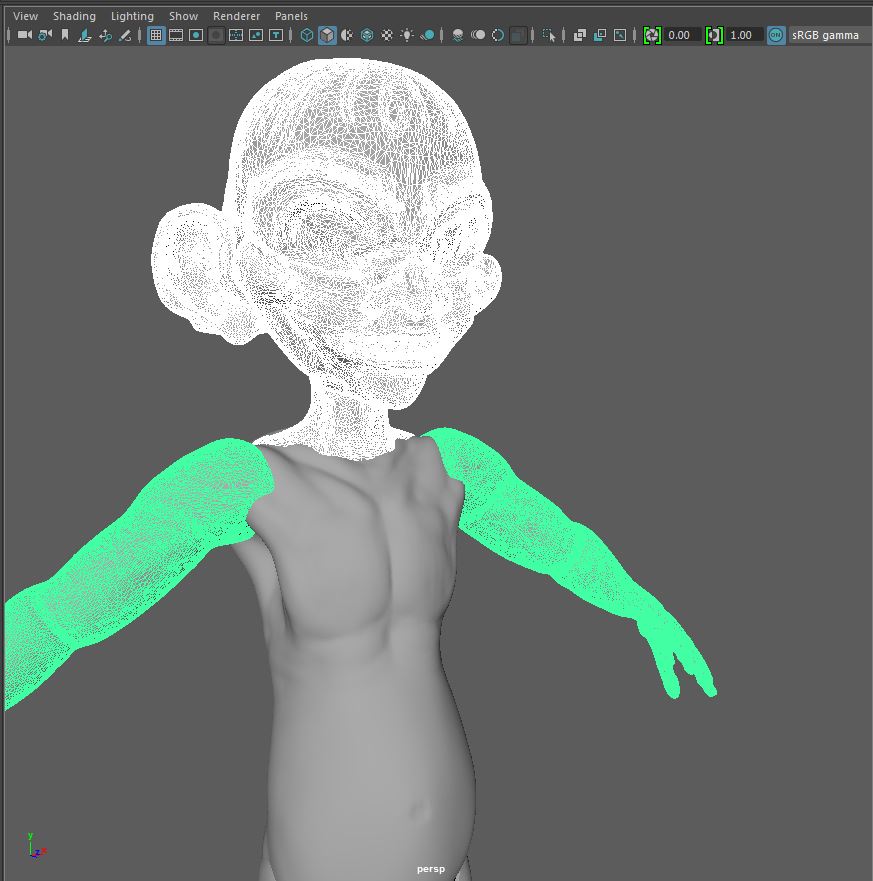Click the persp camera label
The height and width of the screenshot is (881, 873).
430,868
